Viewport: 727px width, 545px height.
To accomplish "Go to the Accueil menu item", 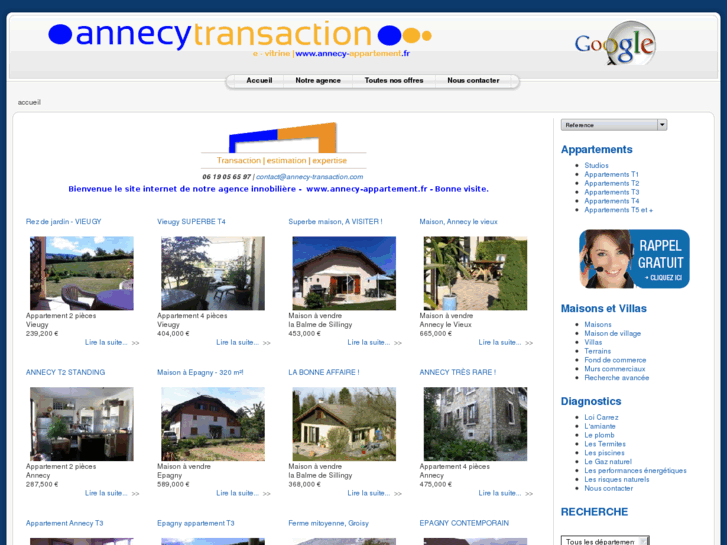I will [x=259, y=80].
